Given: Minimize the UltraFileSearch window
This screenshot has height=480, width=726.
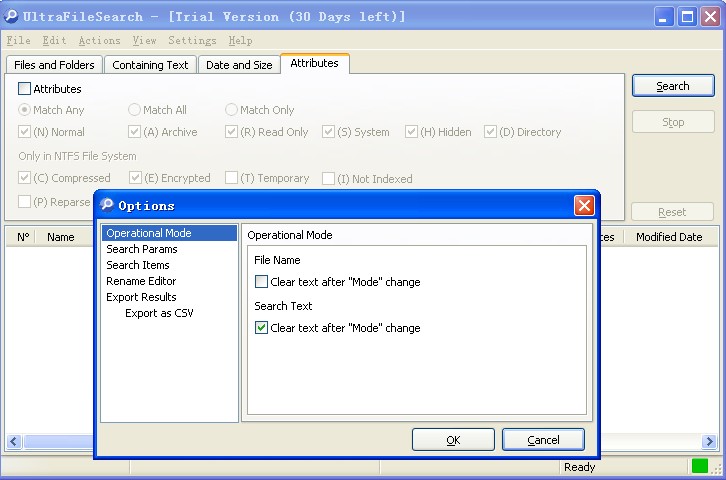Looking at the screenshot, I should point(663,17).
